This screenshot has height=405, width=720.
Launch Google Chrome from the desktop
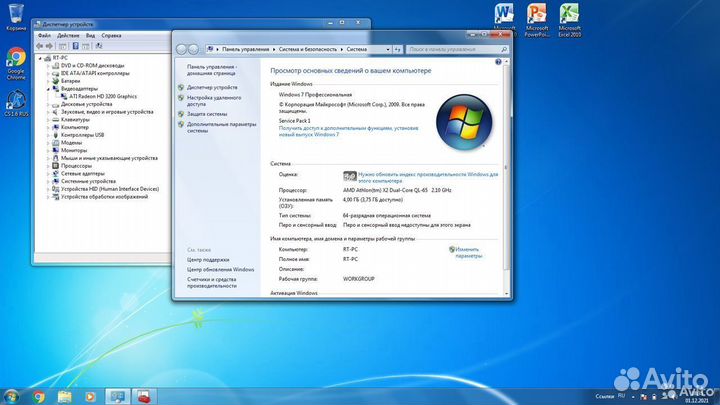(x=16, y=63)
